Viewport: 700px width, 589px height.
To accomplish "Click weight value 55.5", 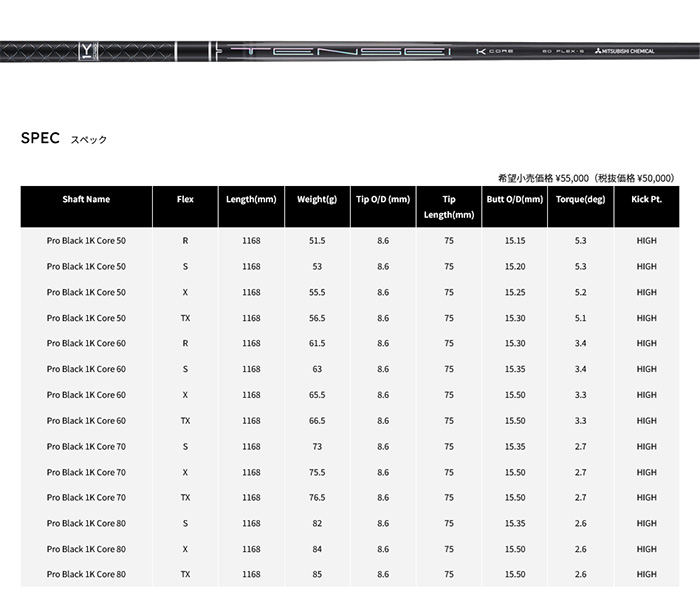I will click(317, 292).
